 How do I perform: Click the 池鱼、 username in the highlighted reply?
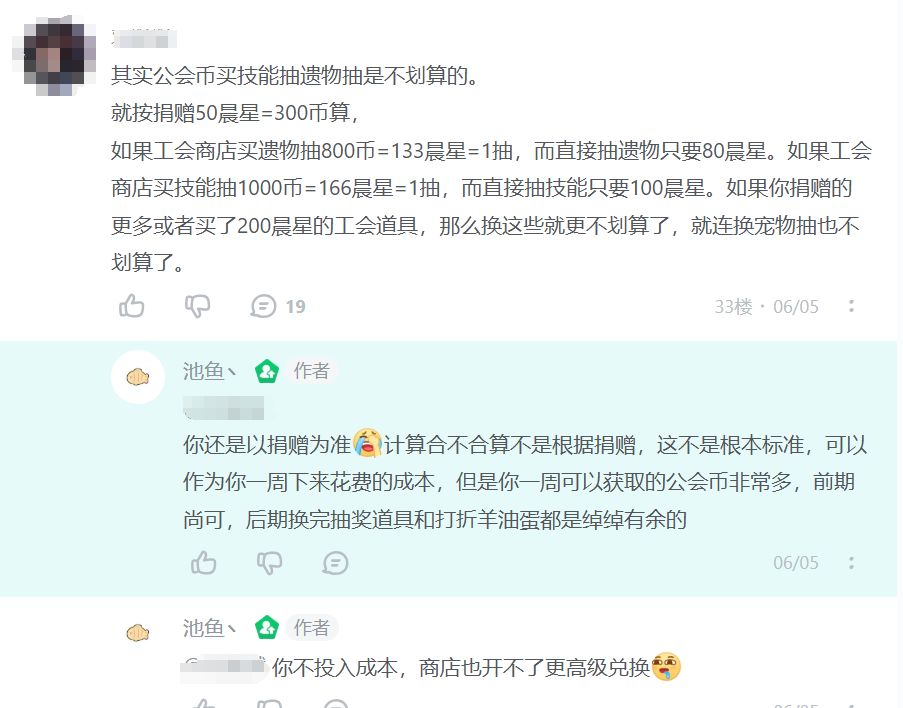[x=210, y=371]
